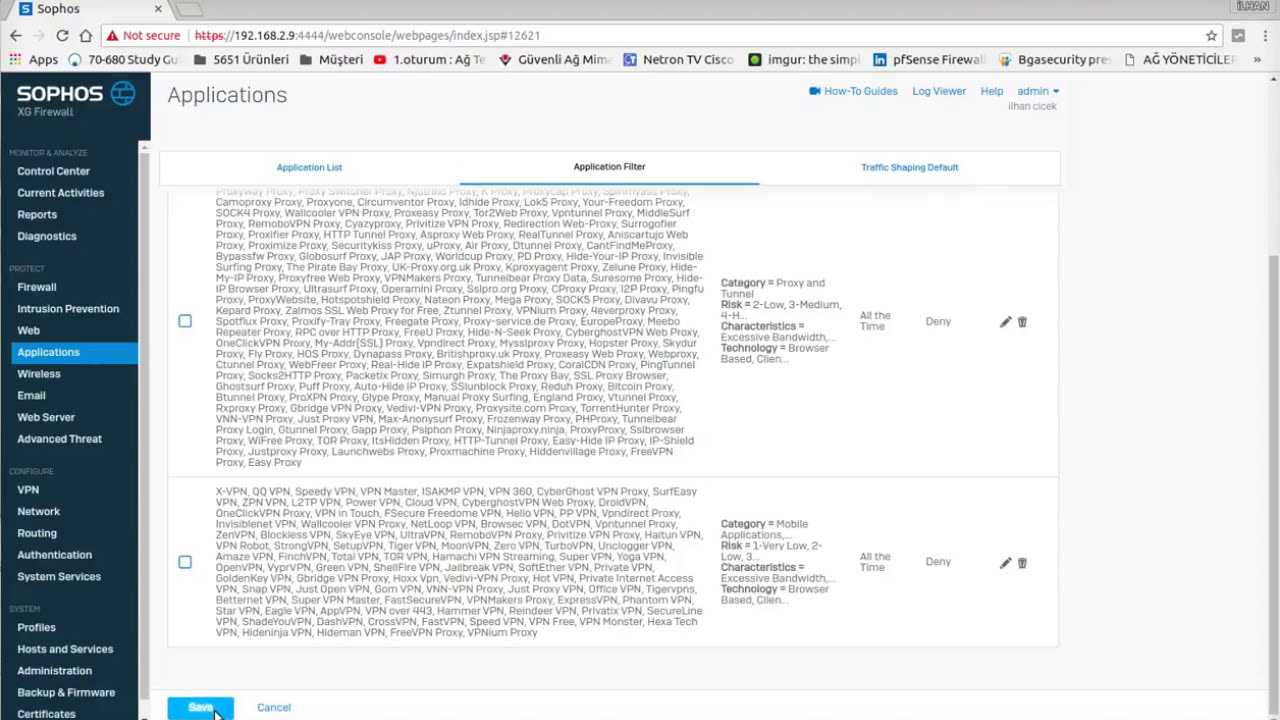Image resolution: width=1280 pixels, height=720 pixels.
Task: Delete the Mobile Applications filter rule
Action: pyautogui.click(x=1022, y=563)
